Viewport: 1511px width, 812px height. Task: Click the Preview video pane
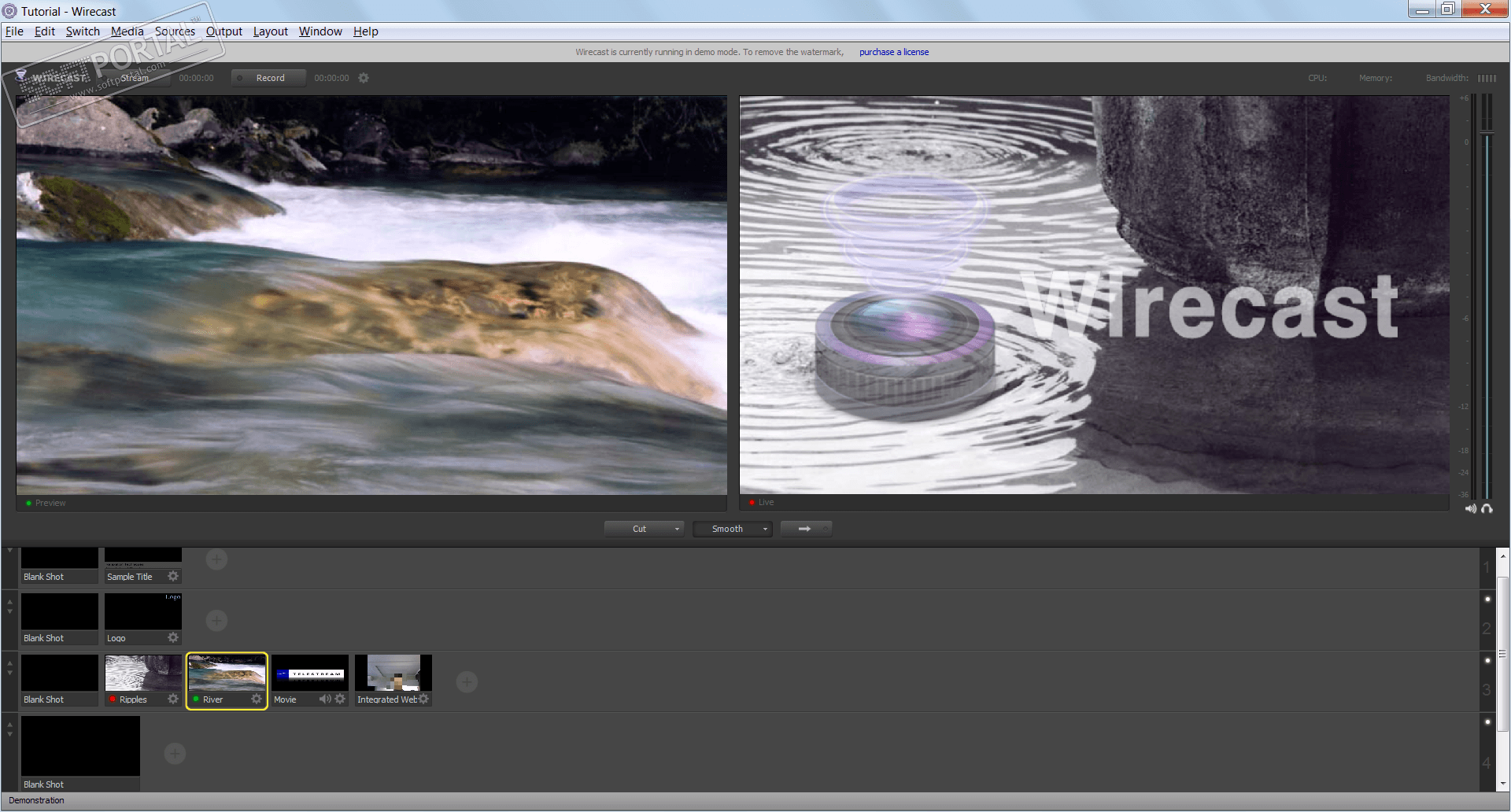(371, 295)
